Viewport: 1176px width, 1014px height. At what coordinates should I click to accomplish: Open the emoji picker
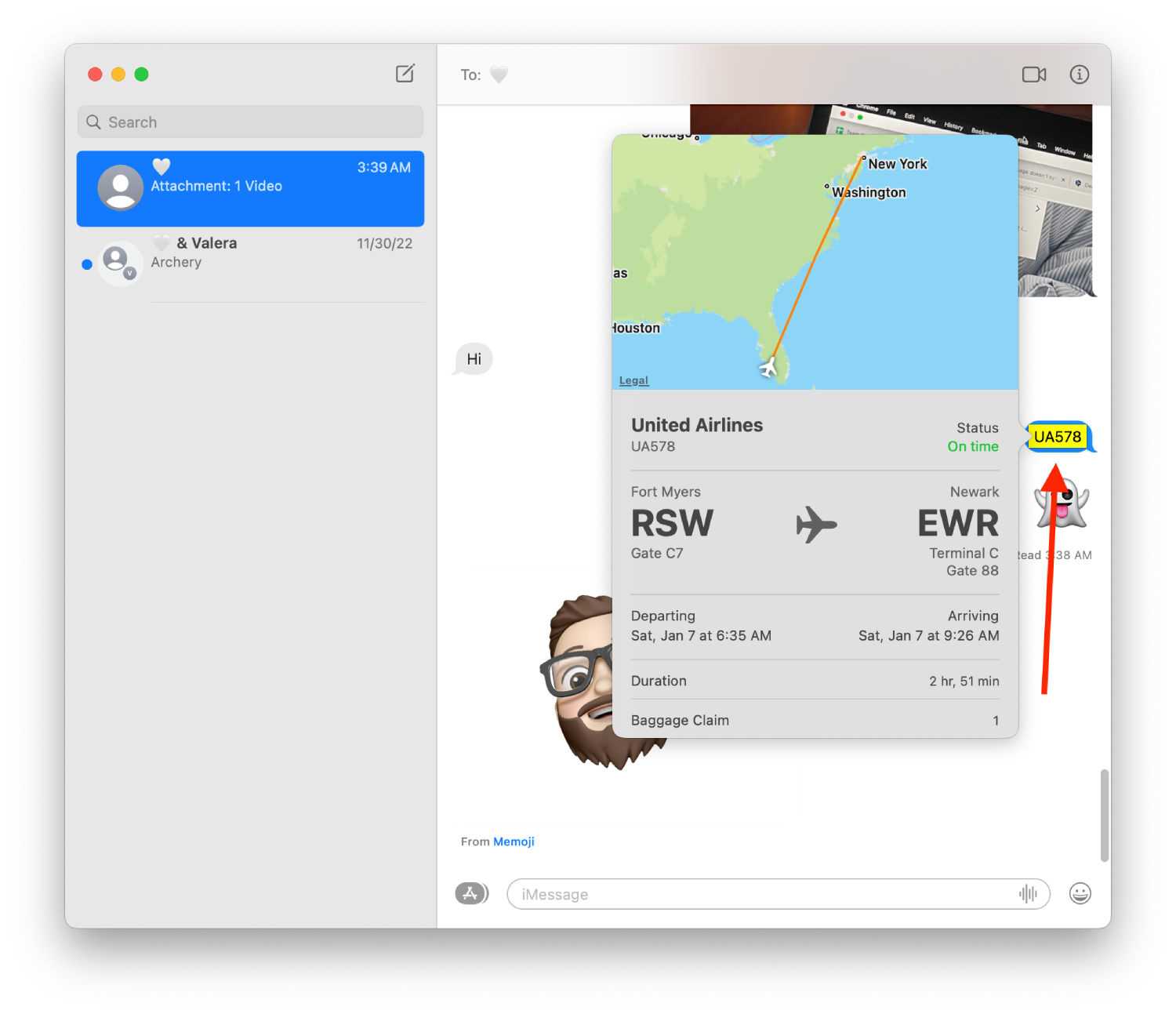[x=1080, y=893]
